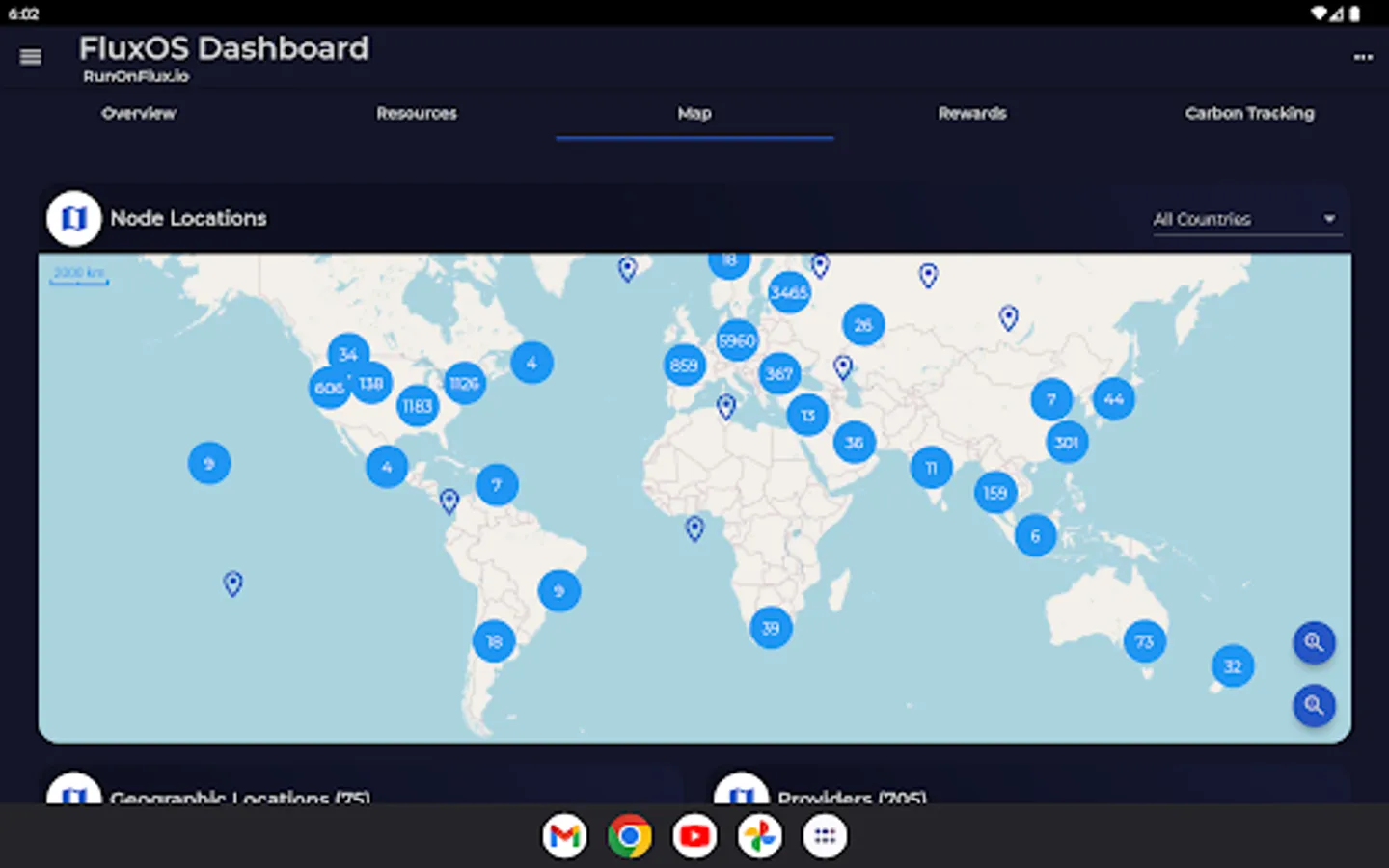Viewport: 1389px width, 868px height.
Task: Zoom out using the lower magnifier button
Action: pos(1314,705)
